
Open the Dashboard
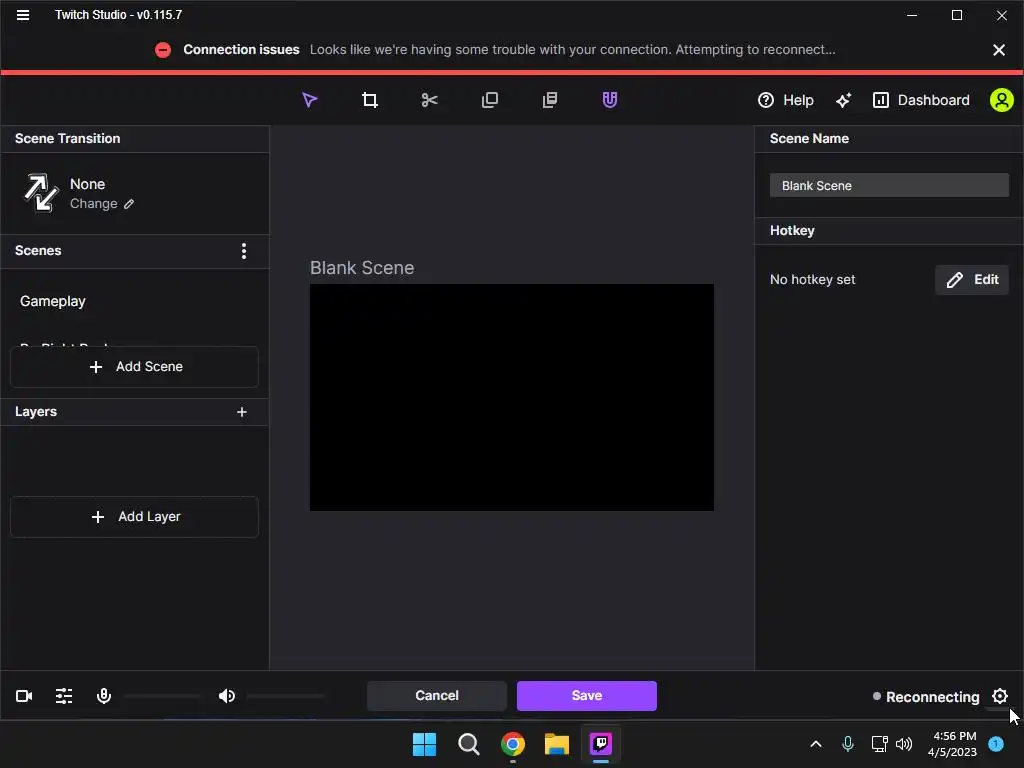click(921, 100)
